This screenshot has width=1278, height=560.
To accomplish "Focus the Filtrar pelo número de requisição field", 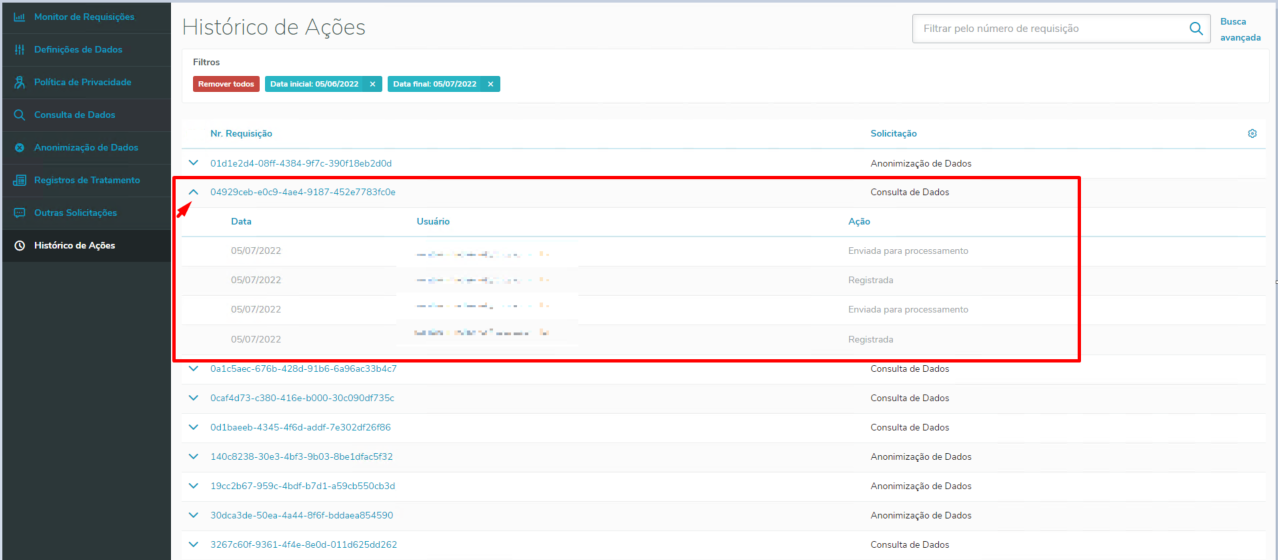I will pos(1046,29).
